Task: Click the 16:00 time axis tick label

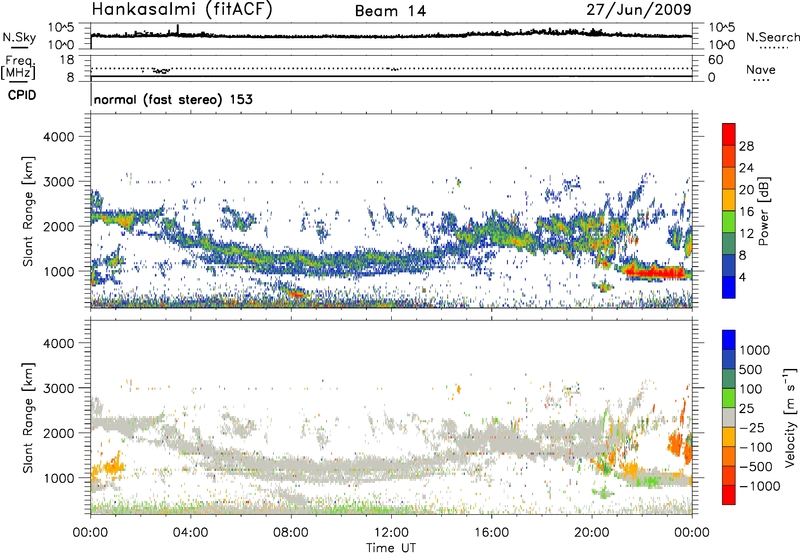Action: 491,533
